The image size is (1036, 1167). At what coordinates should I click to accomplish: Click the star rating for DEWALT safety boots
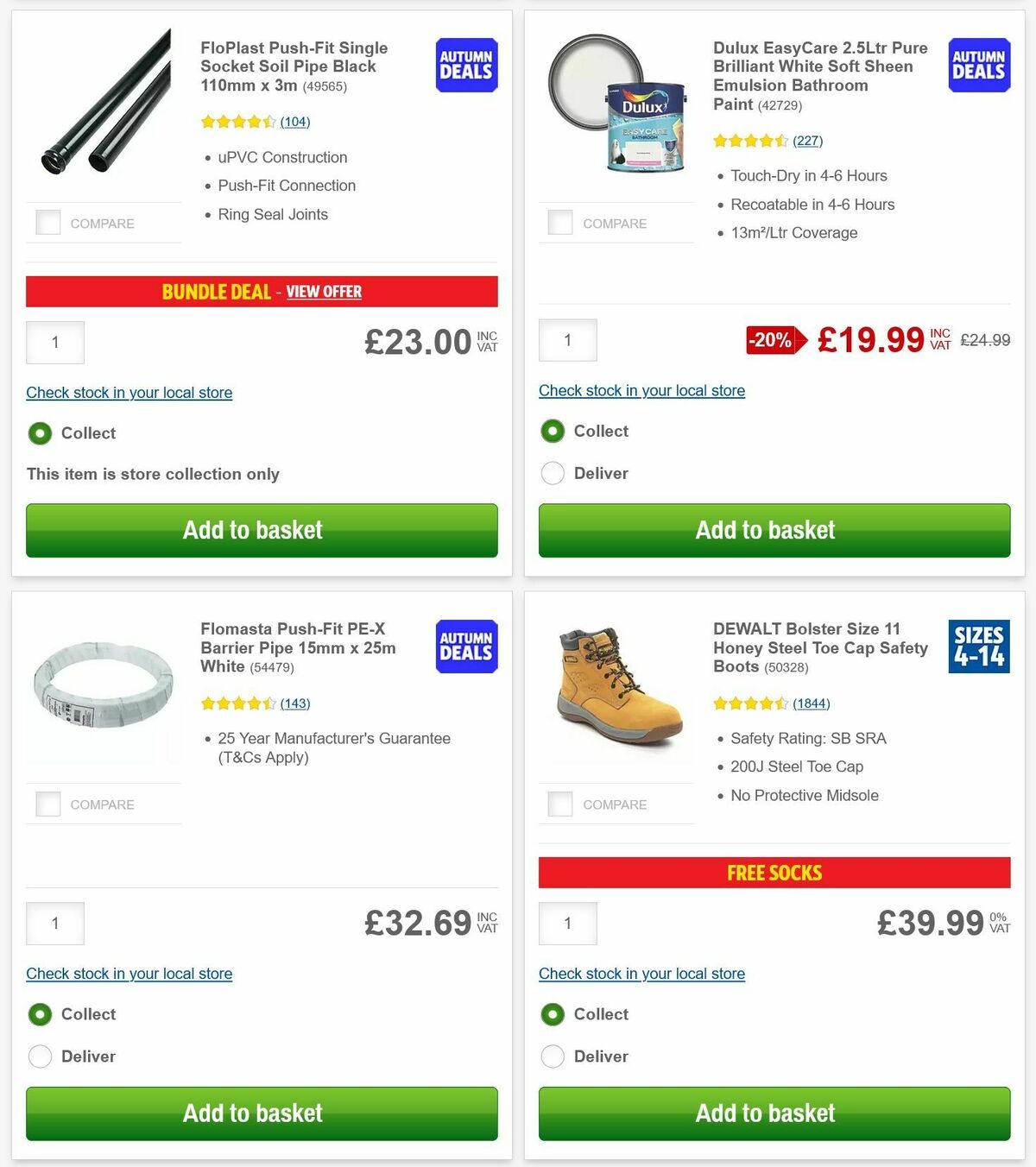751,703
